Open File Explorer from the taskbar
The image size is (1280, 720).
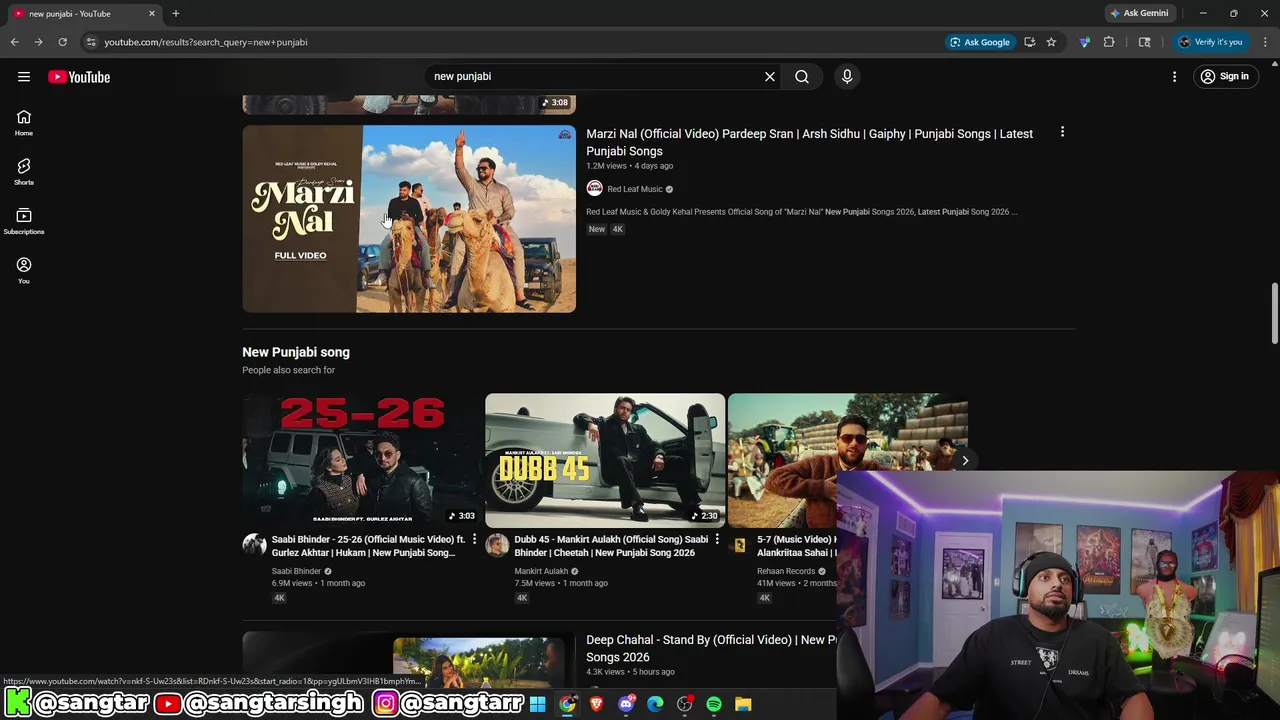(x=743, y=704)
